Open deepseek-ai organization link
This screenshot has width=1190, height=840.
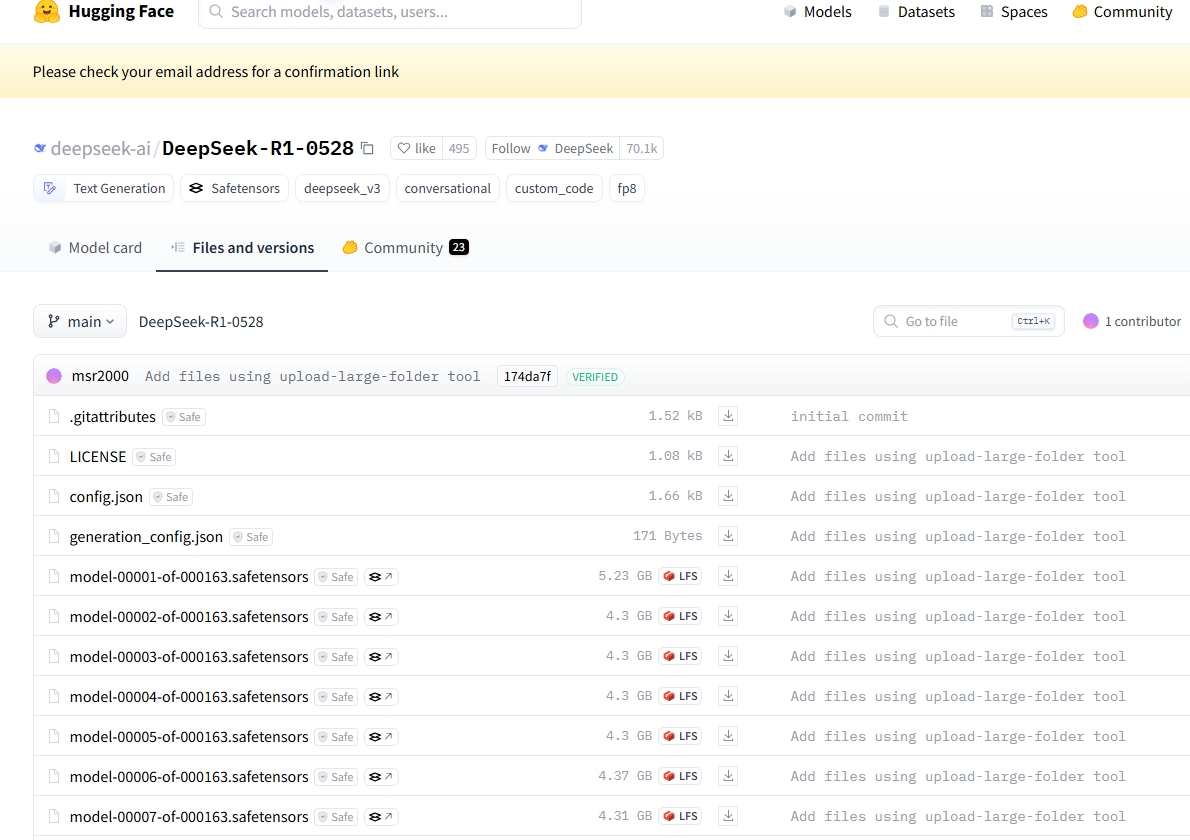[100, 149]
